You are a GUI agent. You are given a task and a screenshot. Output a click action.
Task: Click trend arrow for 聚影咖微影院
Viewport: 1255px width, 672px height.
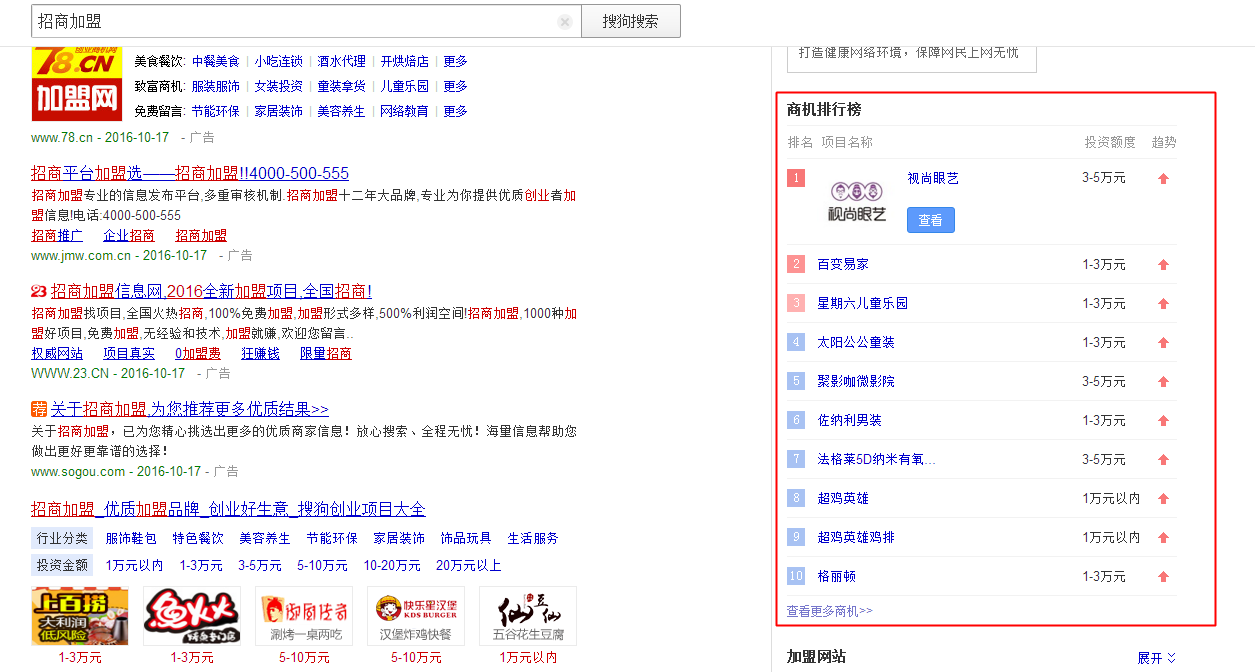coord(1163,382)
